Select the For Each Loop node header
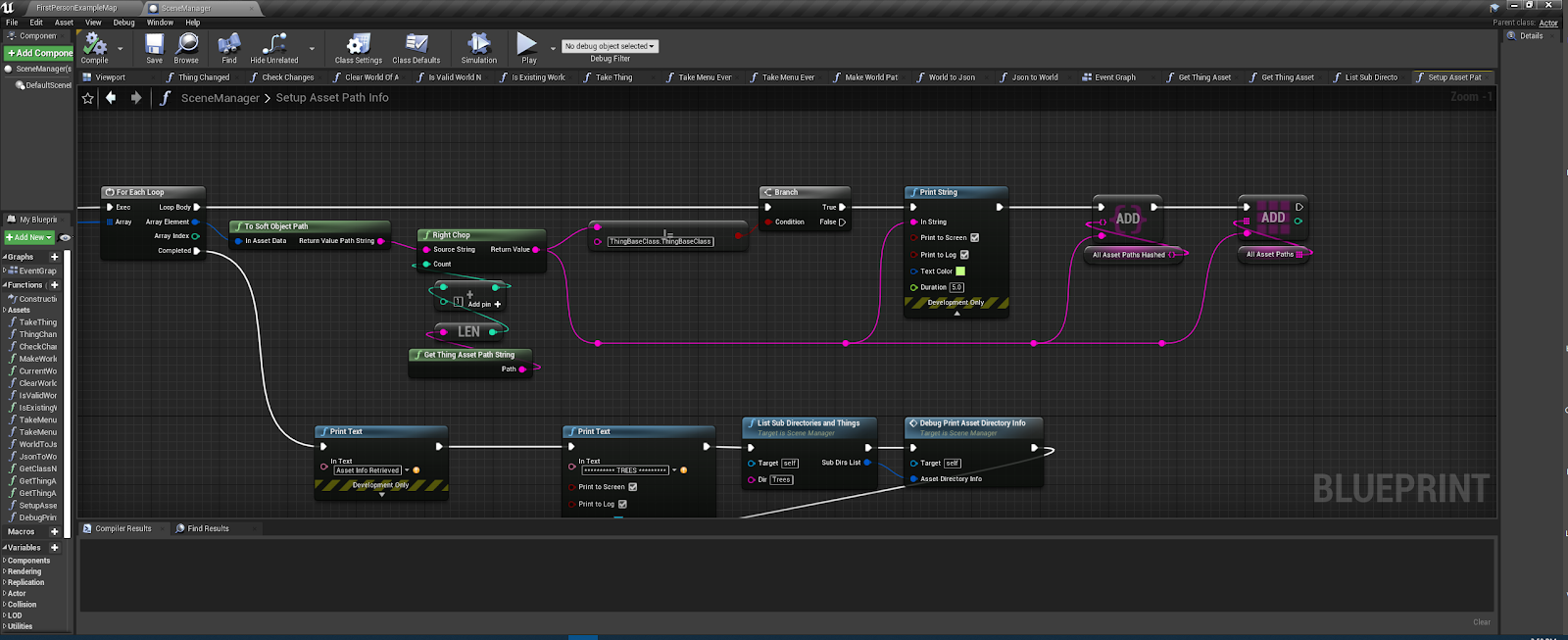 tap(153, 192)
